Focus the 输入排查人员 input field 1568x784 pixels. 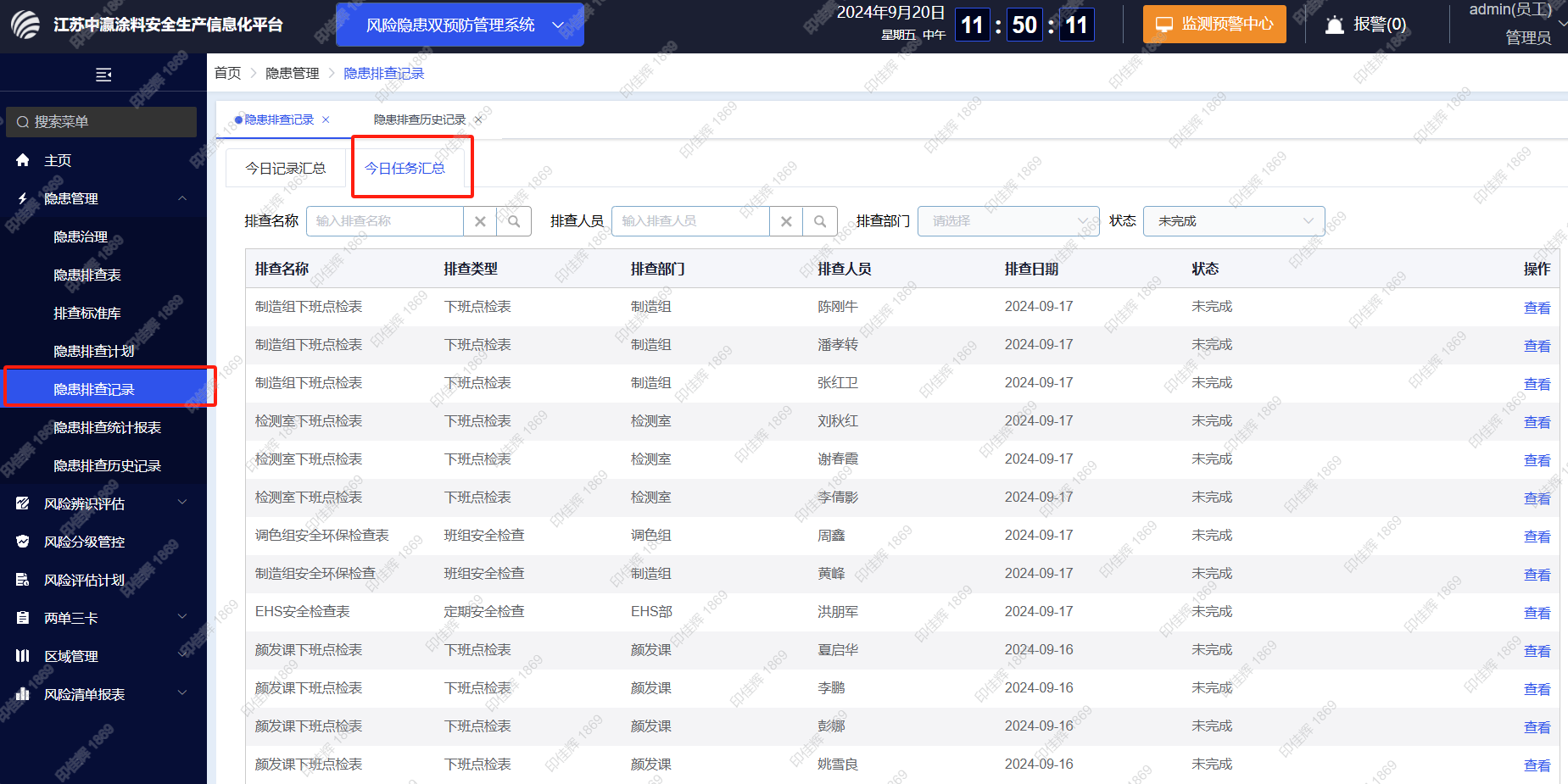coord(691,221)
